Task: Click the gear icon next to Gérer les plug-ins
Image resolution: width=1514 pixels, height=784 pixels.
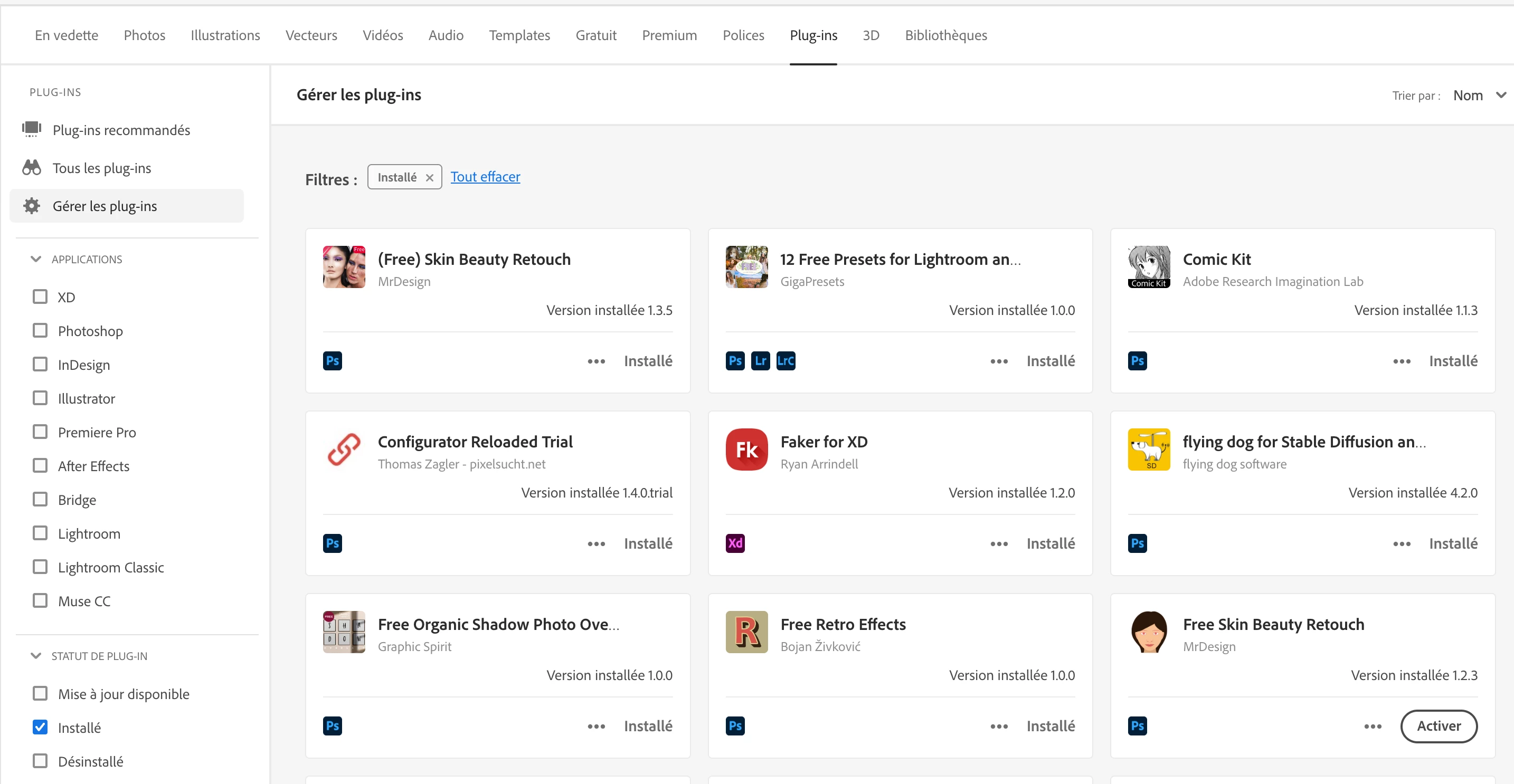Action: coord(32,206)
